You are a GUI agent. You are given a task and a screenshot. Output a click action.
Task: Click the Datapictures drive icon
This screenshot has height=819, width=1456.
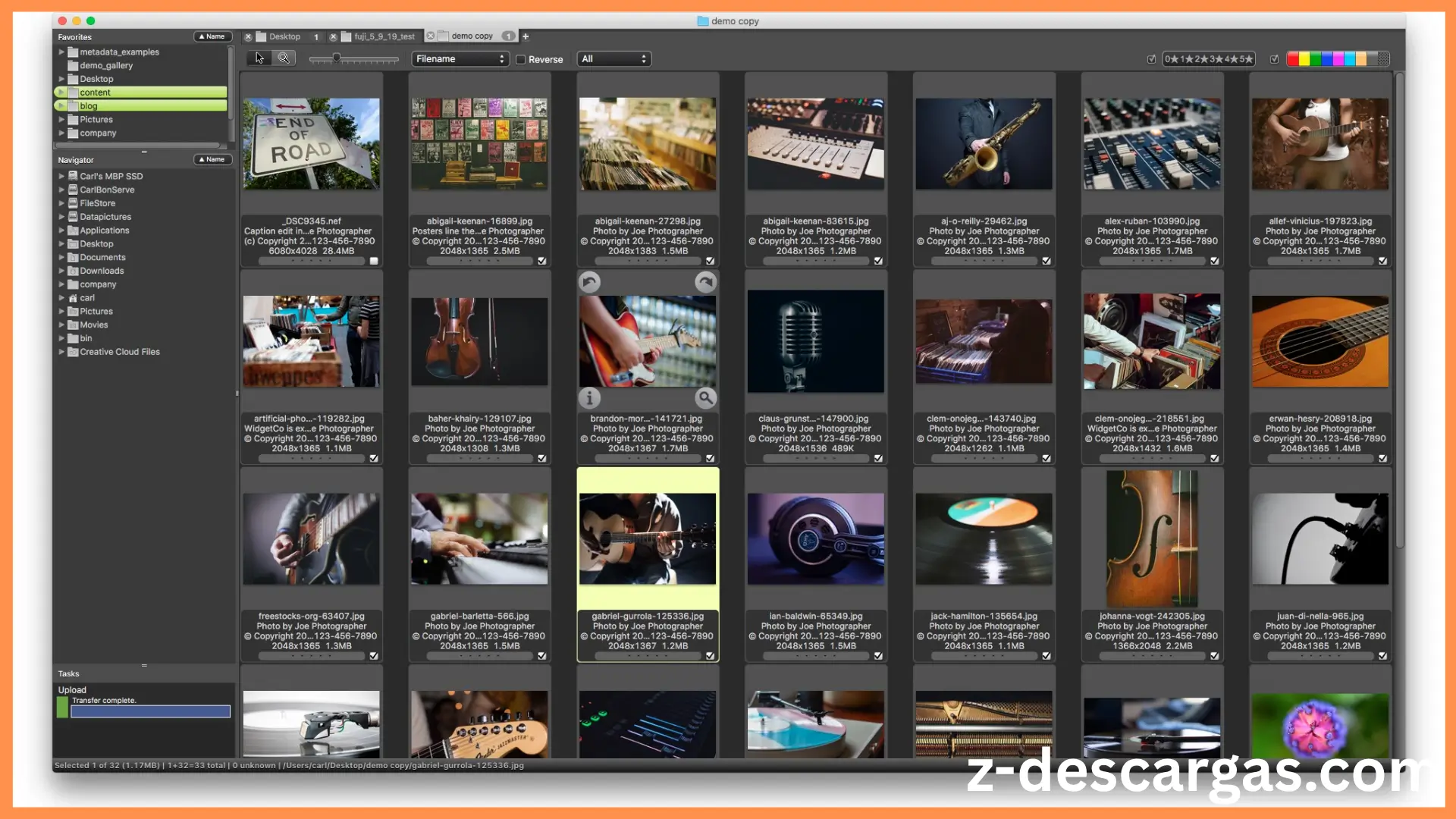[x=73, y=217]
